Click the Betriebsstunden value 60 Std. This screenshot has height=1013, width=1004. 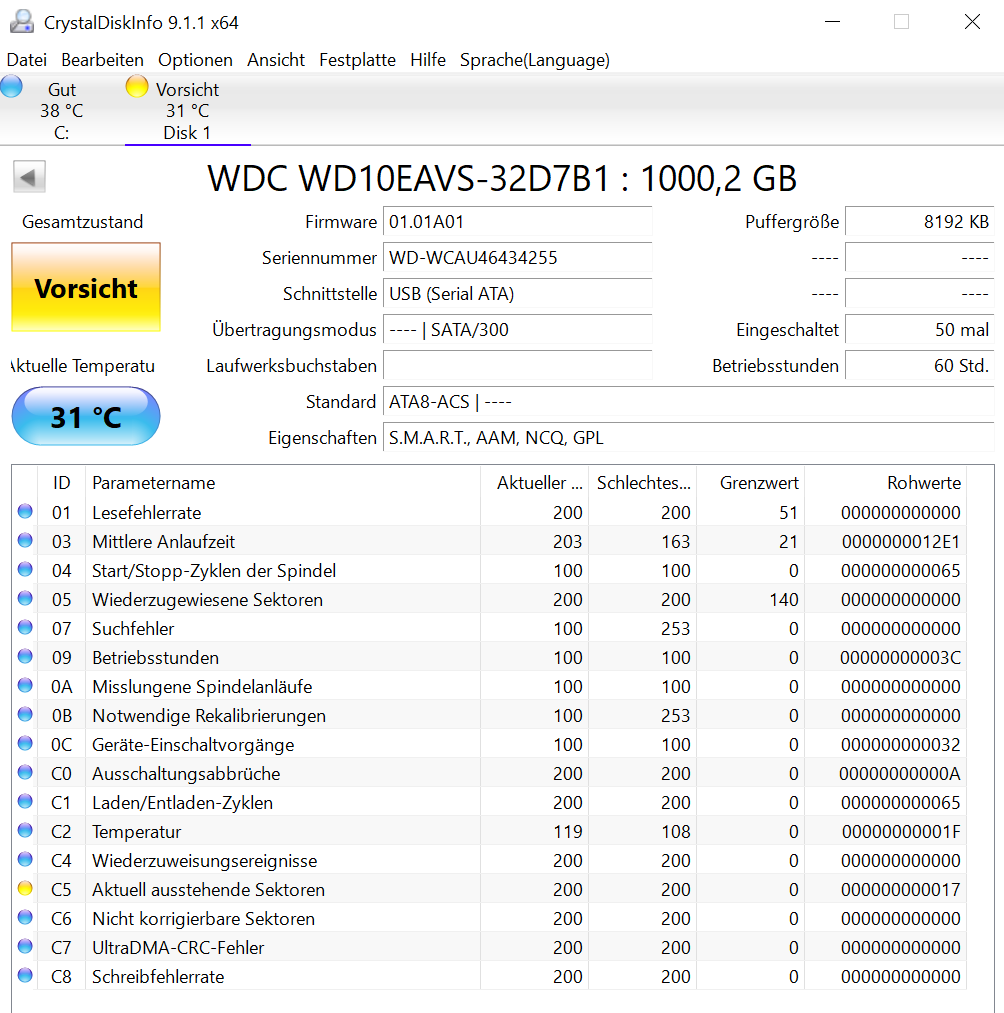tap(920, 366)
